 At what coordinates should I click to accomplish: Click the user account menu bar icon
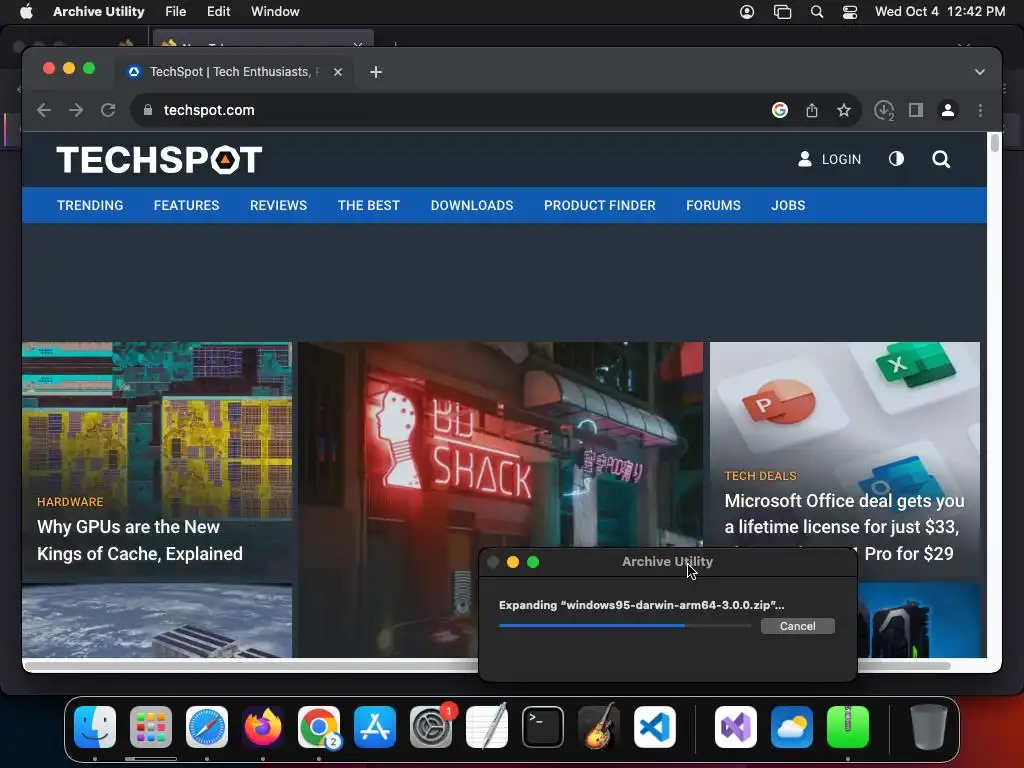(x=747, y=11)
